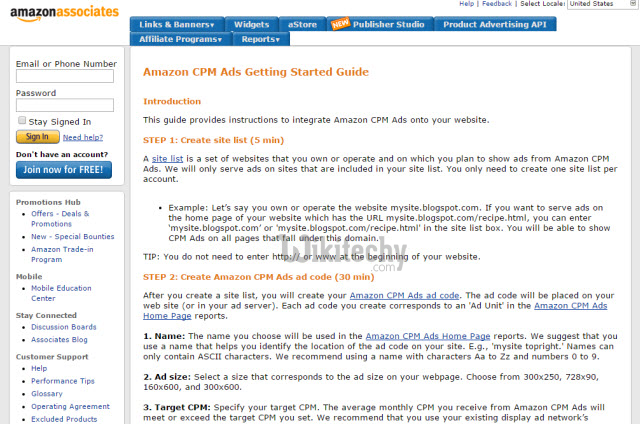
Task: Click the Feedback link at top
Action: coord(497,5)
